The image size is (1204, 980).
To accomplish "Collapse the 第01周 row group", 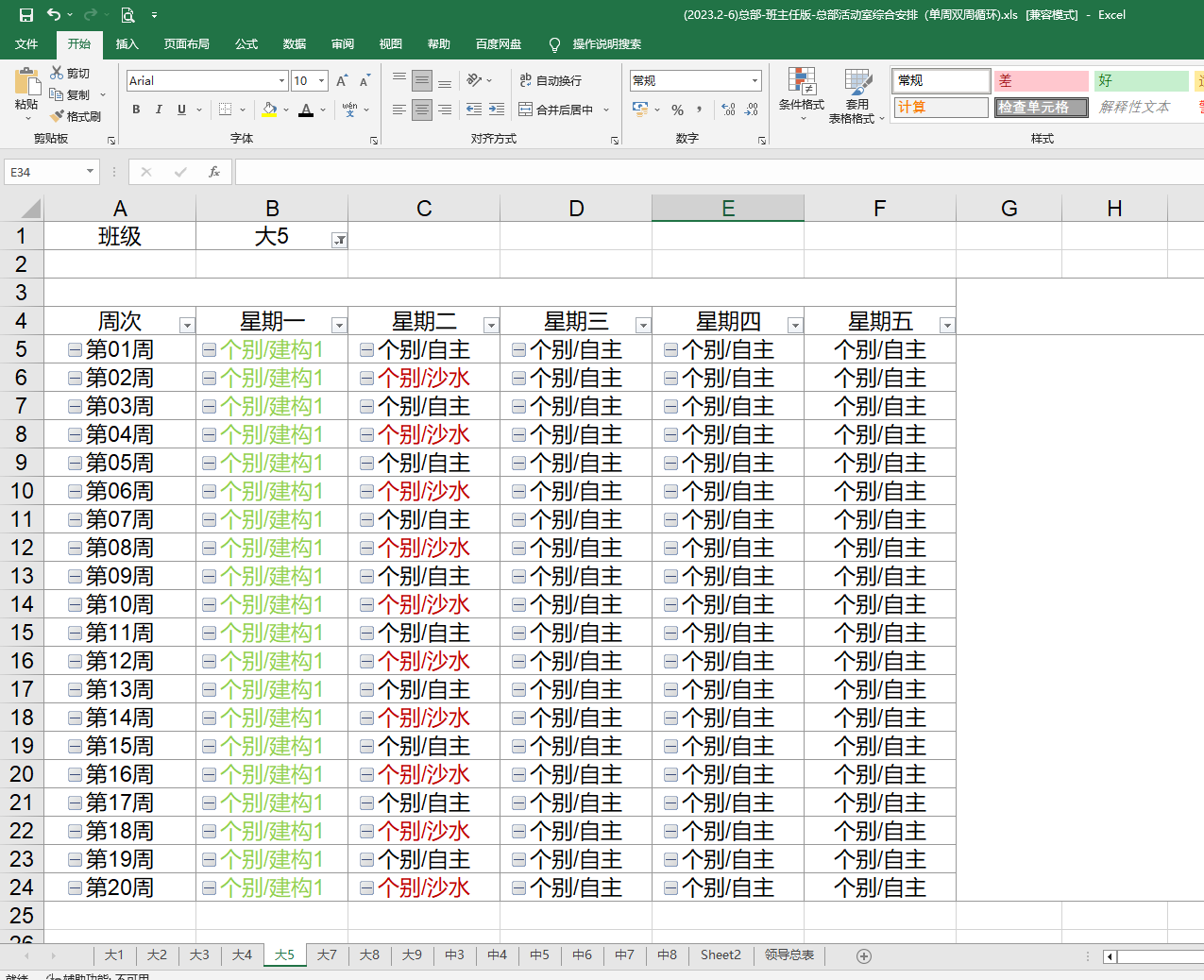I will point(75,349).
